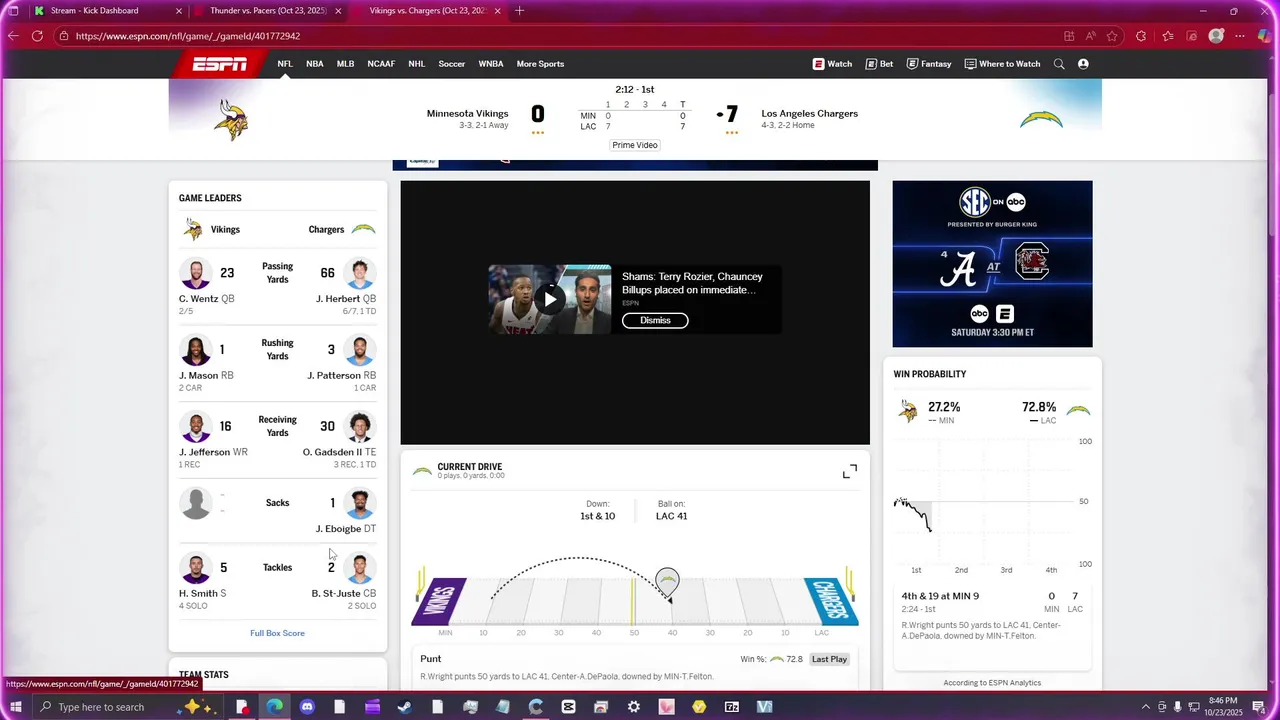The width and height of the screenshot is (1280, 720).
Task: Open the WNBA nav menu
Action: click(491, 64)
